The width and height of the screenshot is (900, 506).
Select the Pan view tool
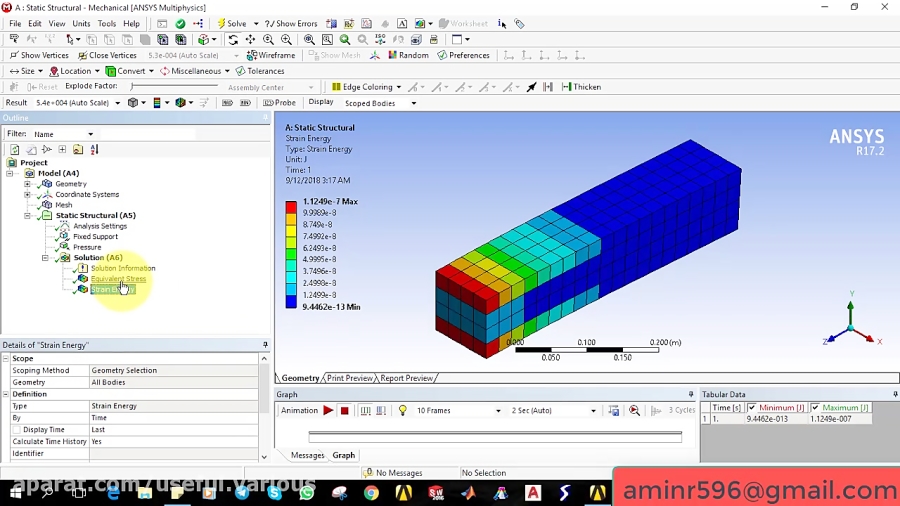250,40
